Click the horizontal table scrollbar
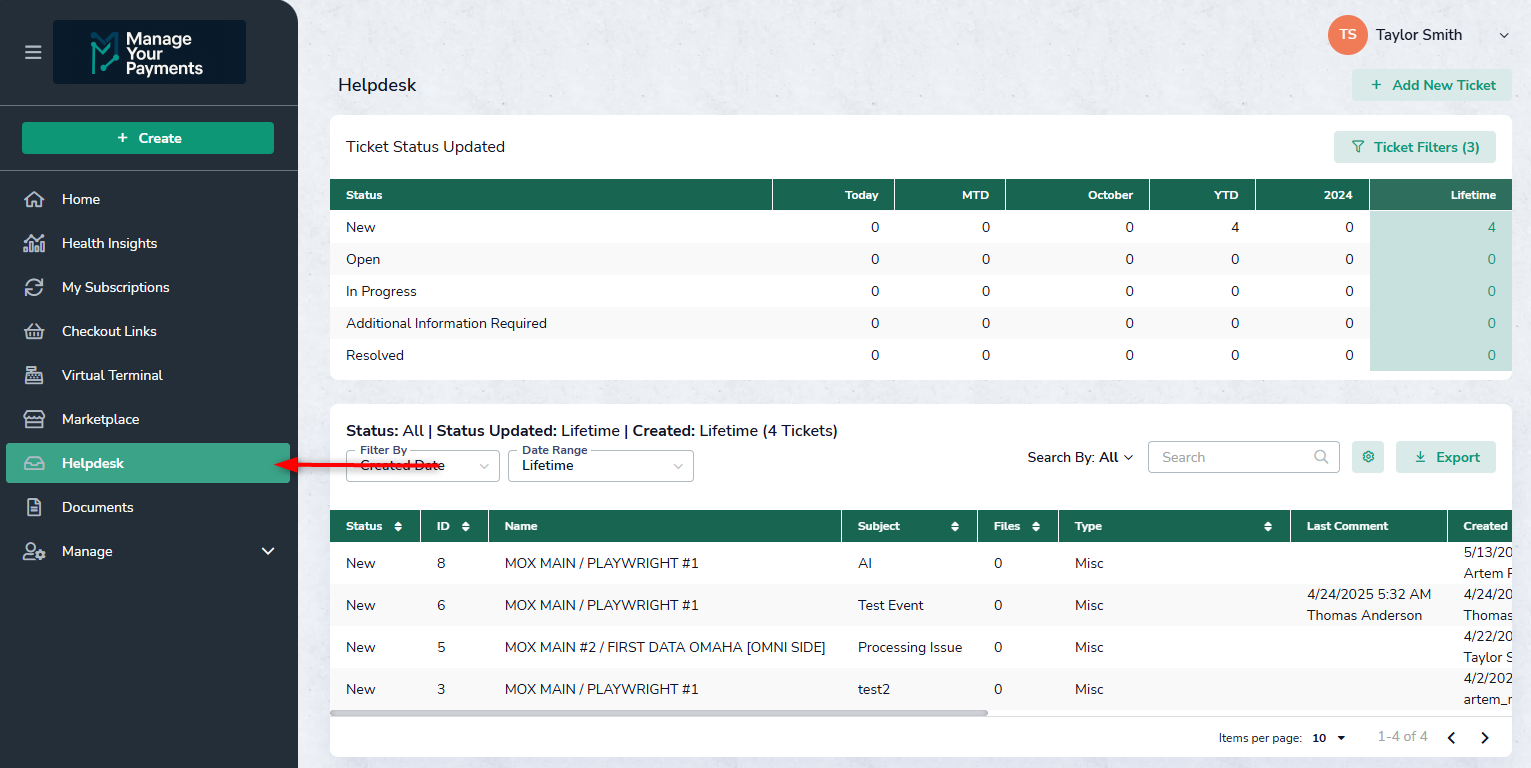The height and width of the screenshot is (768, 1531). [658, 713]
